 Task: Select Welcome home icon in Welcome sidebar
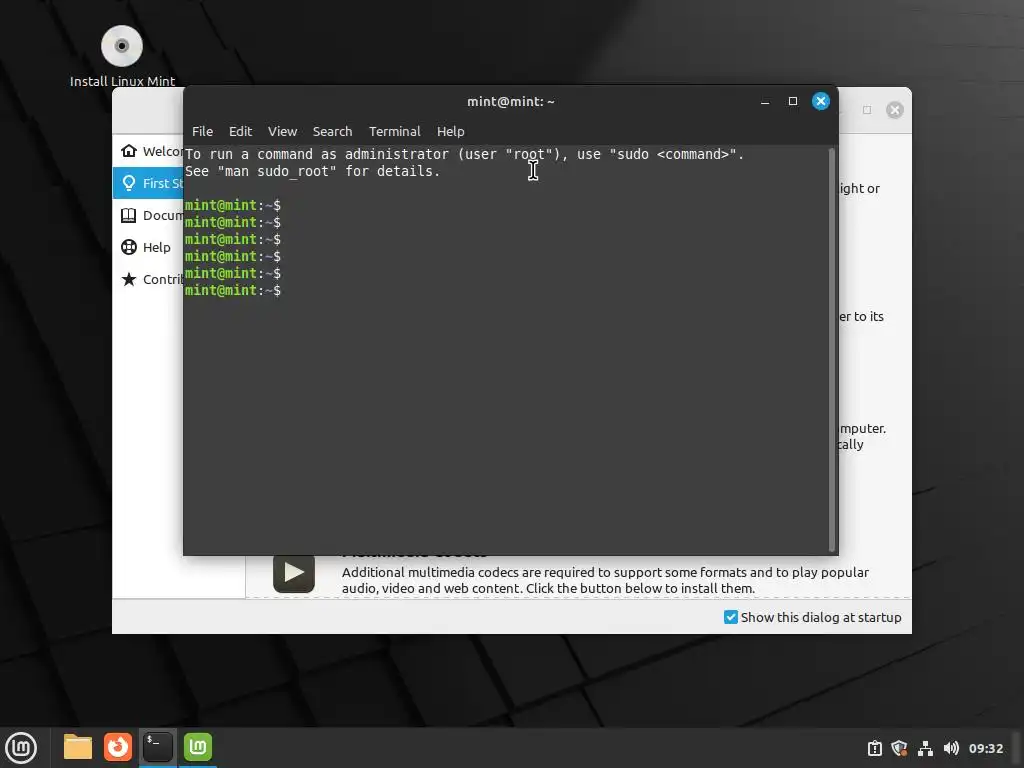tap(129, 151)
